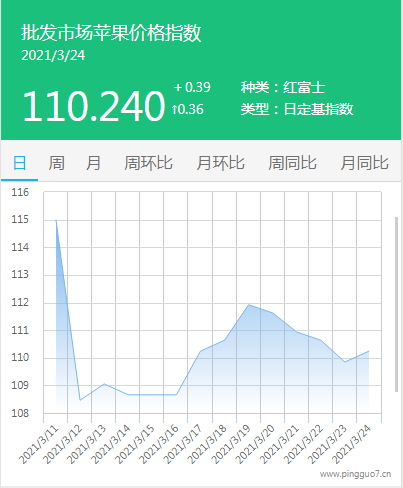Click the +0.39 change value
Image resolution: width=403 pixels, height=488 pixels.
pos(192,87)
